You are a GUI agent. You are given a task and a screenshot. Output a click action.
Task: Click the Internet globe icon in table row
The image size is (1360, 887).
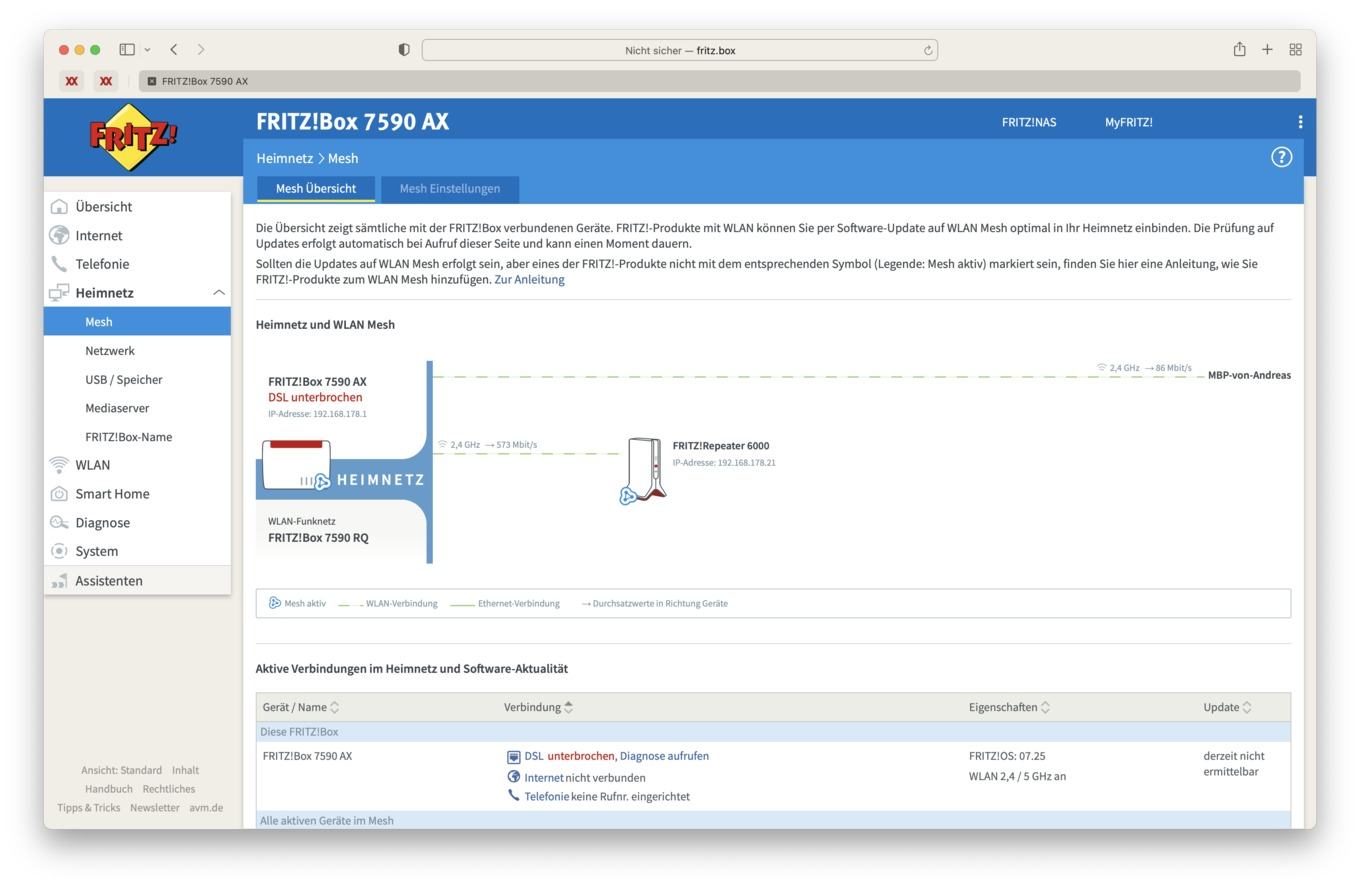click(x=514, y=777)
